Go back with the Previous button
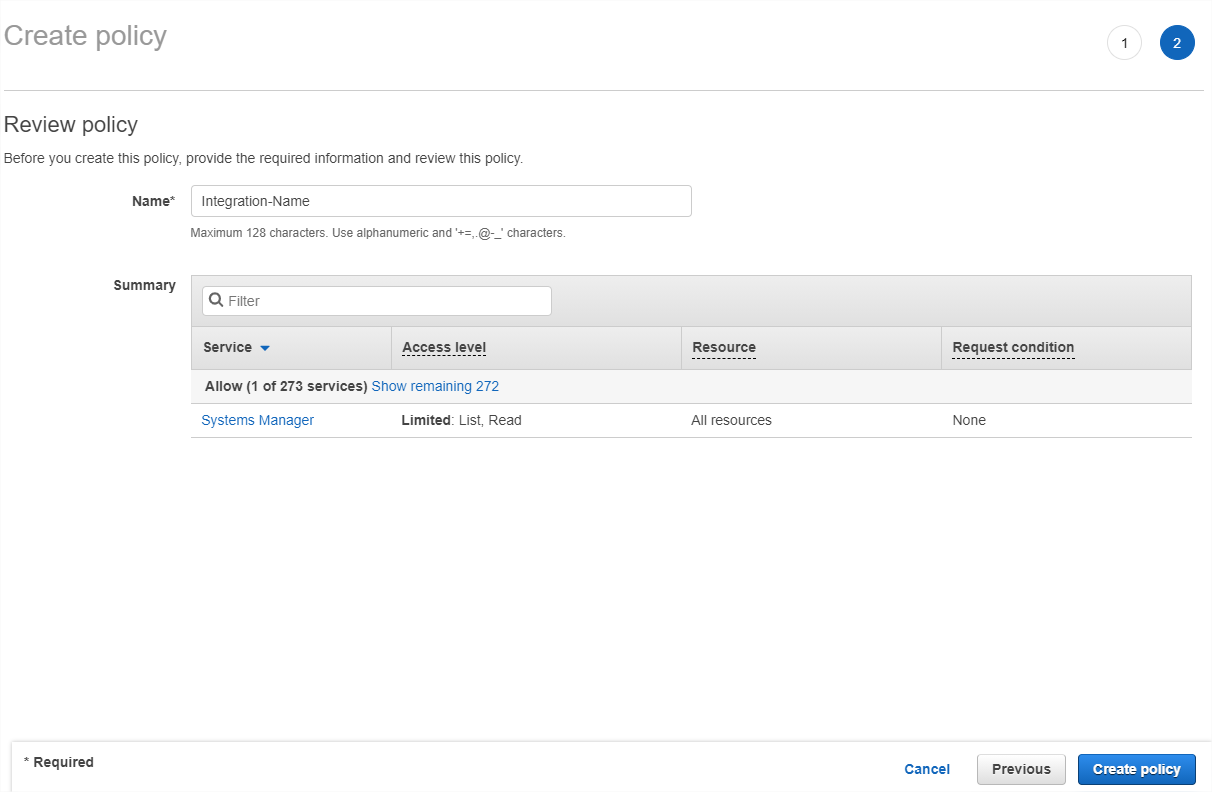This screenshot has width=1212, height=792. tap(1021, 769)
